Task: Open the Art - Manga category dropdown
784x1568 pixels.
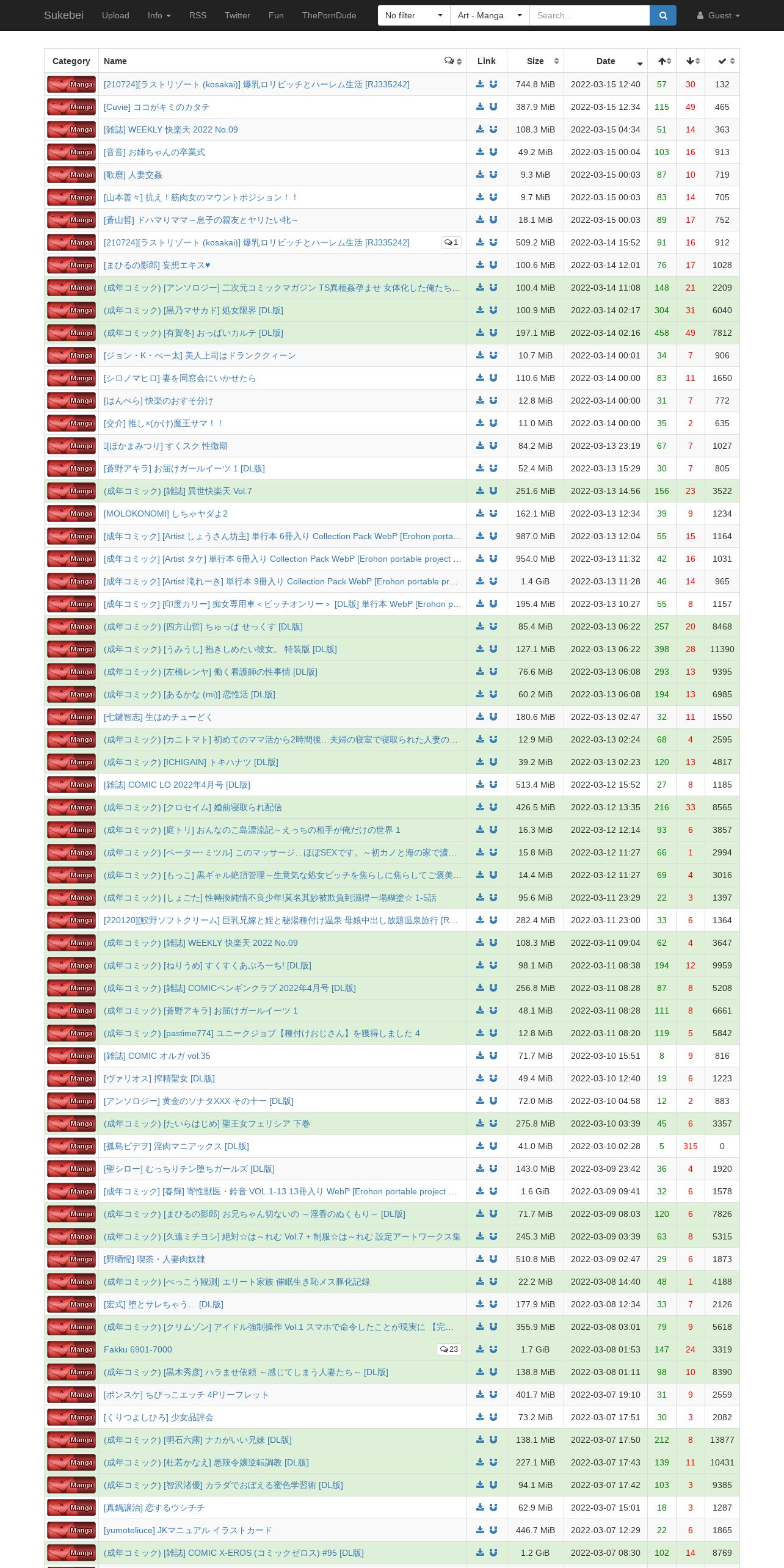Action: (x=490, y=15)
